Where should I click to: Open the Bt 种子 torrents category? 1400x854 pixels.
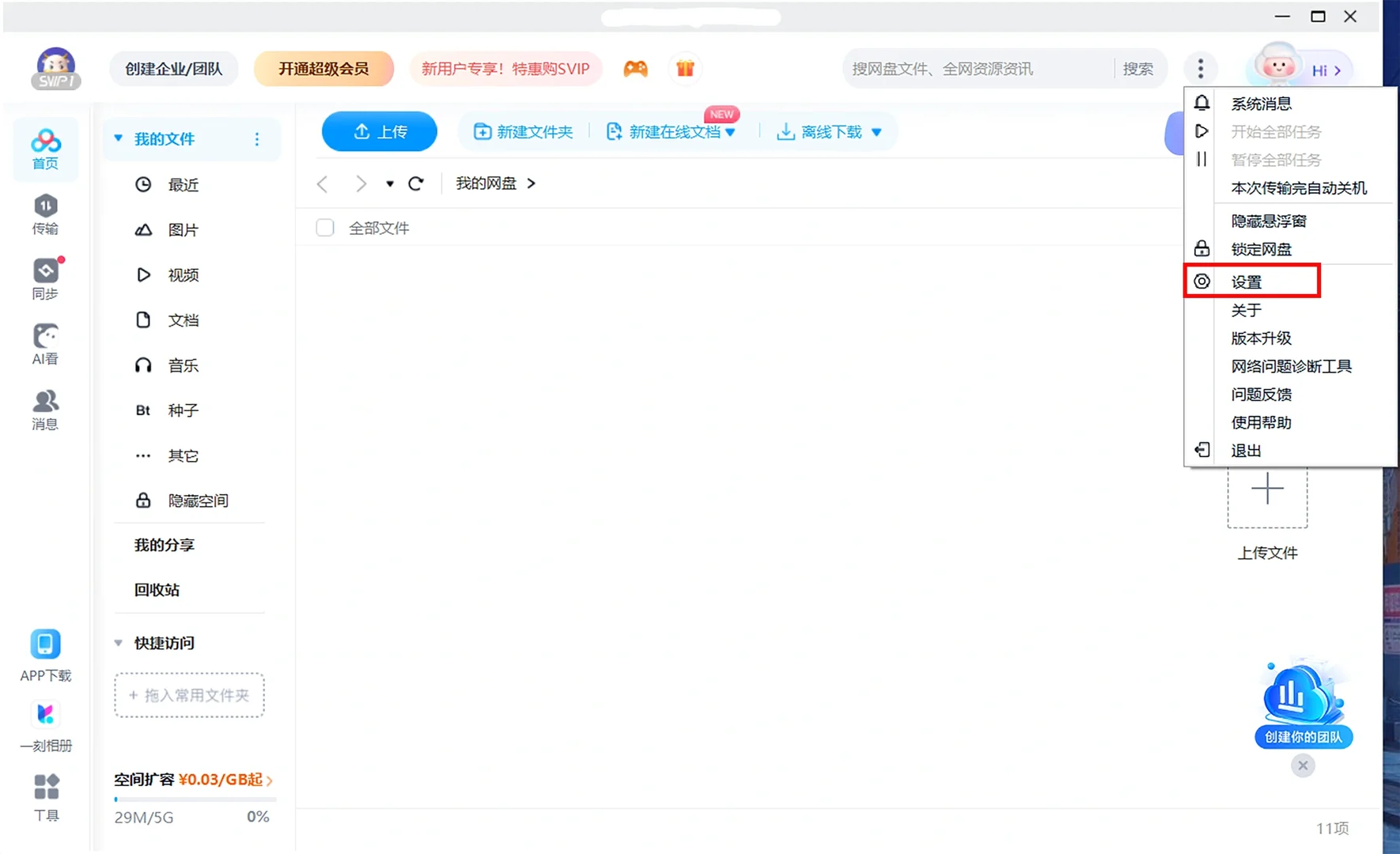click(183, 410)
